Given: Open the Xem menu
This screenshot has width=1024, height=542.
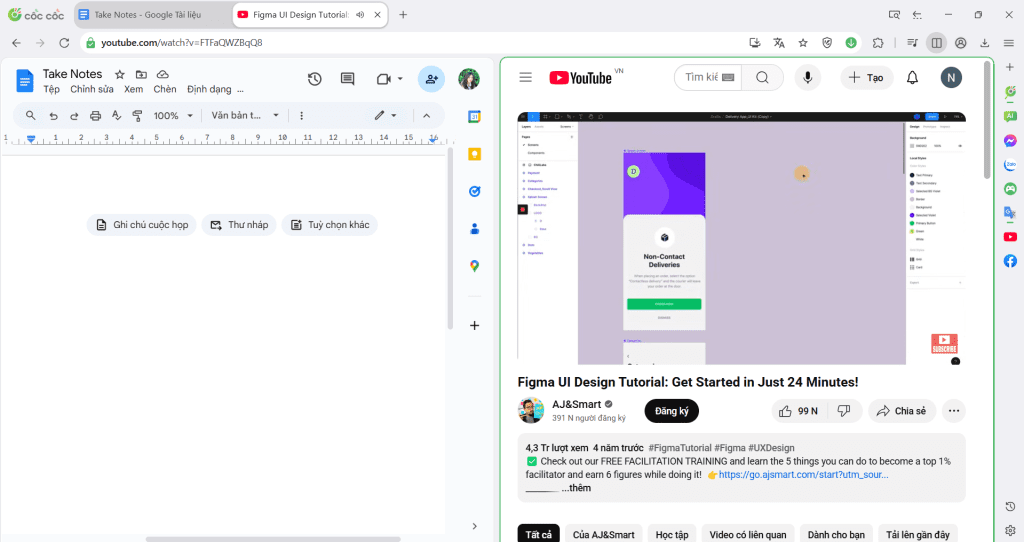Looking at the screenshot, I should [133, 89].
